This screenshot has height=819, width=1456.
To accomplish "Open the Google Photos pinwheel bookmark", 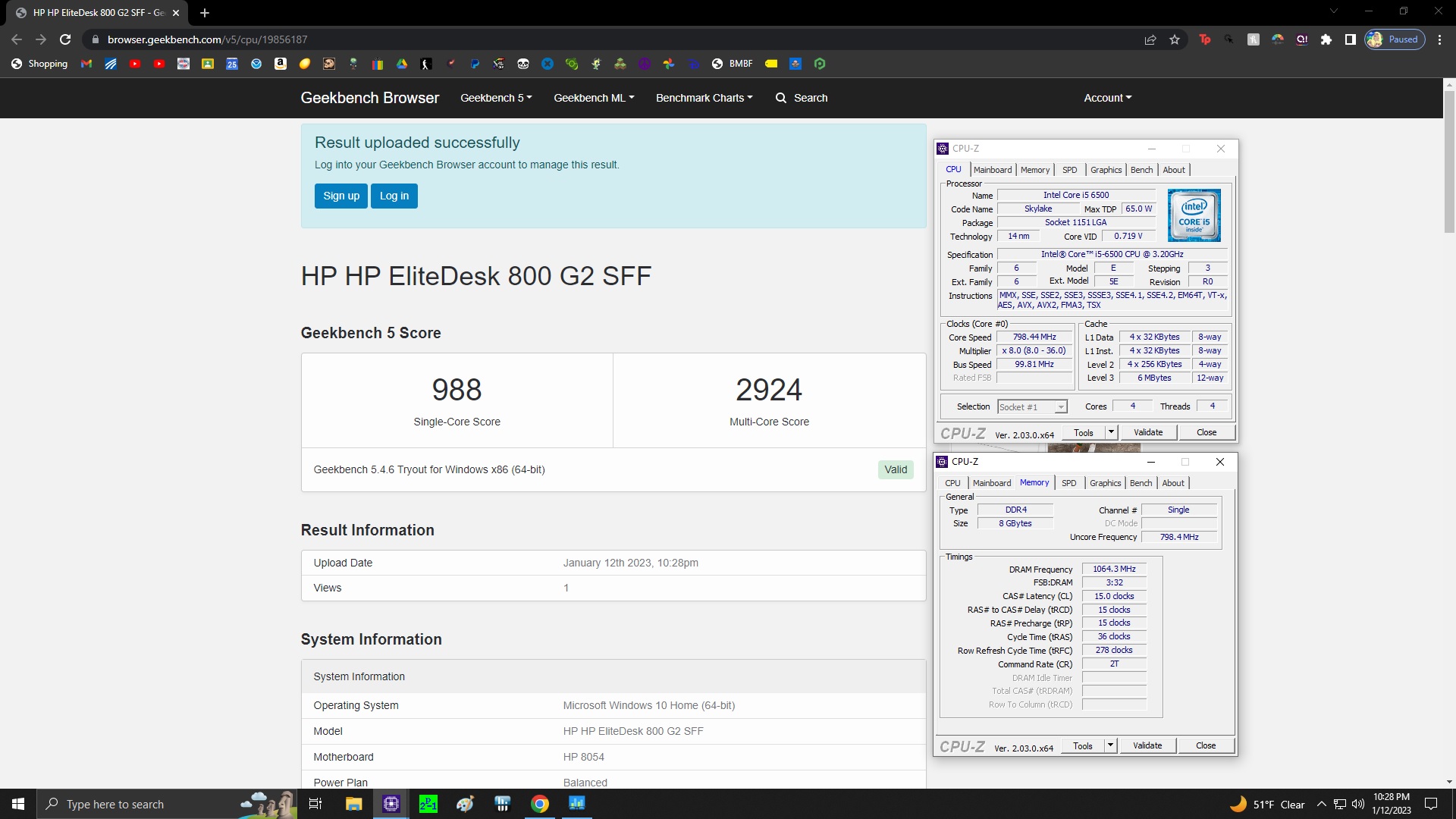I will 669,64.
